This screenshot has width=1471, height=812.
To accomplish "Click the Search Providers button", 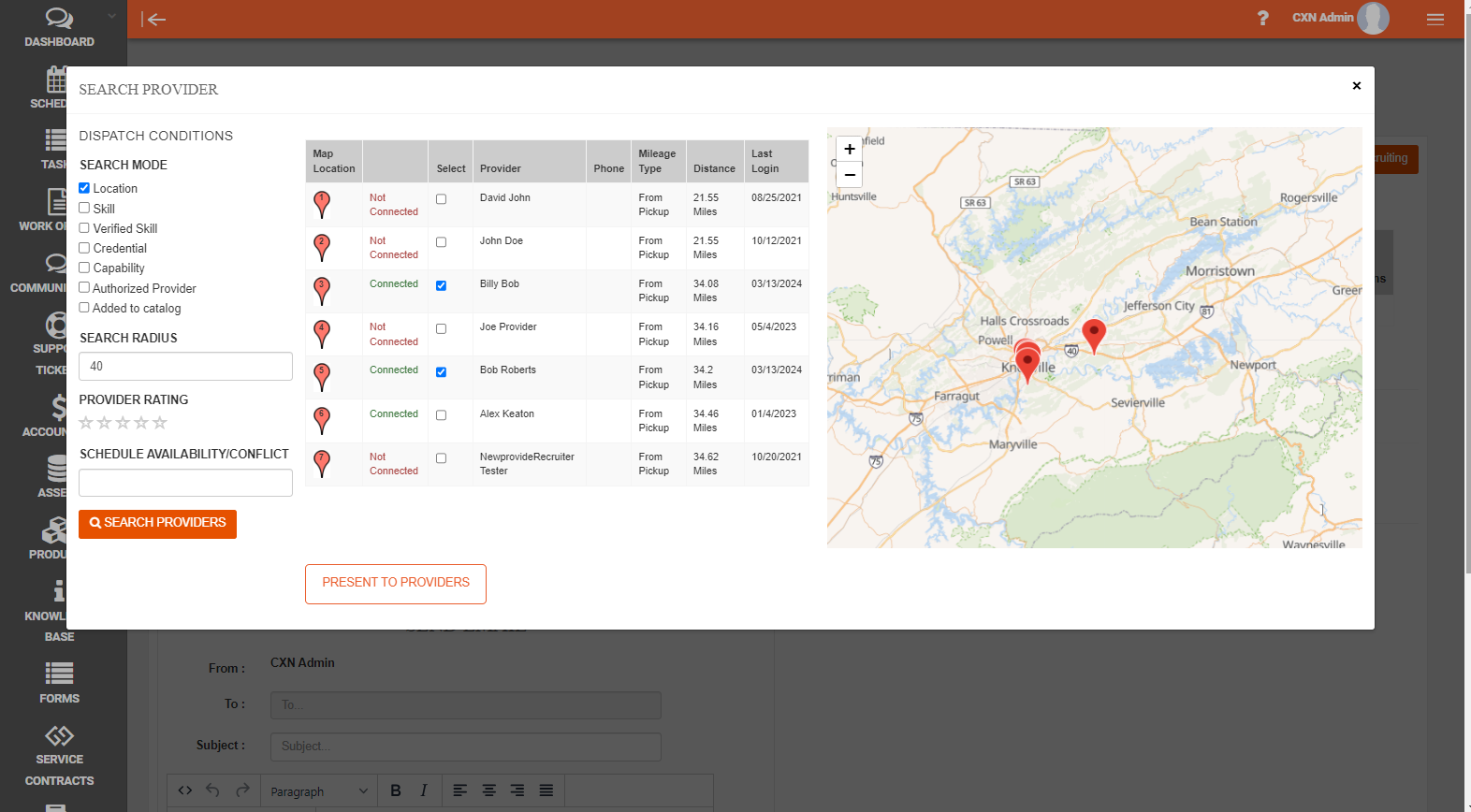I will click(157, 523).
